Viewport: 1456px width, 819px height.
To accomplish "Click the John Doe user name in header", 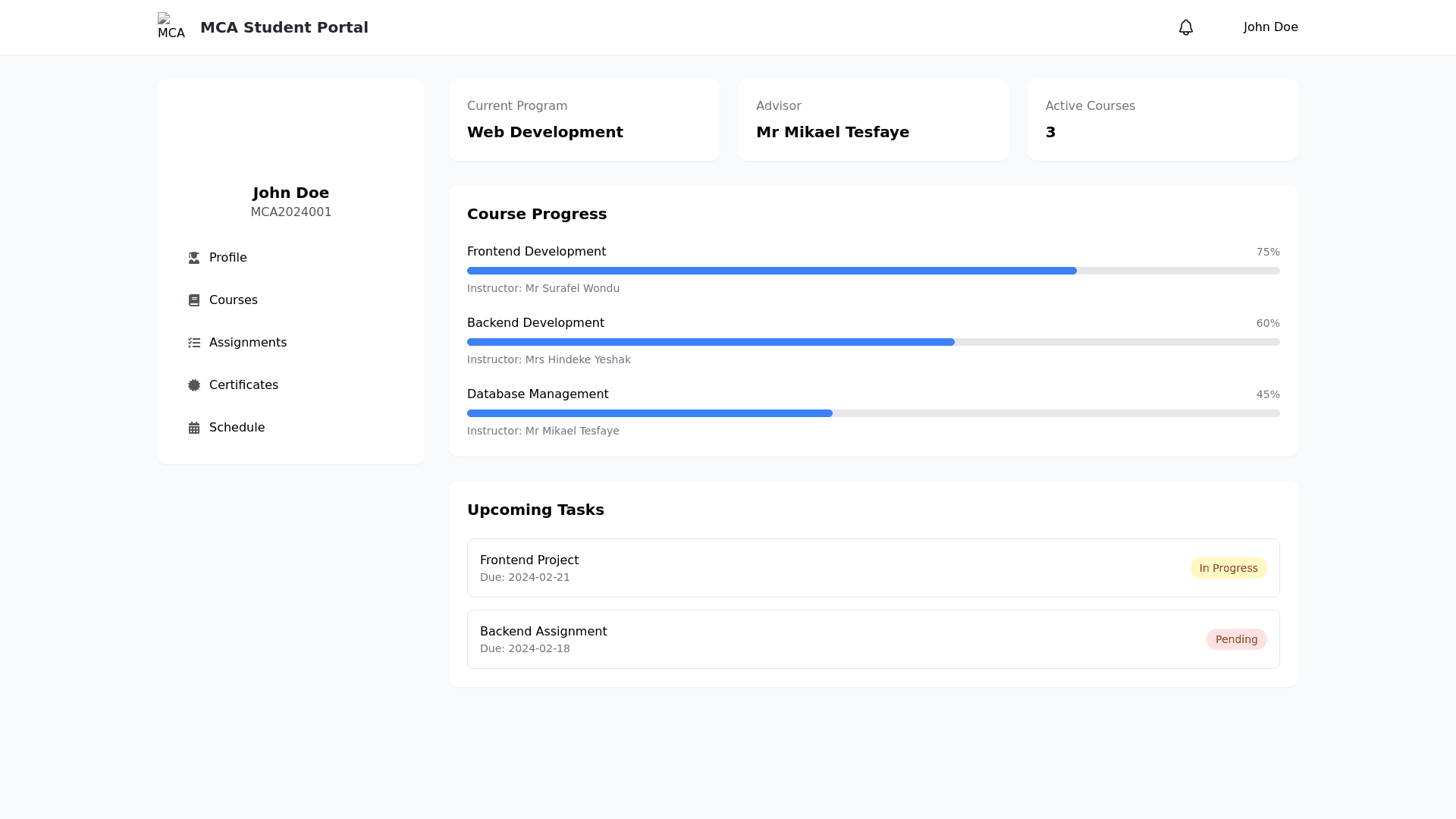I will tap(1270, 27).
